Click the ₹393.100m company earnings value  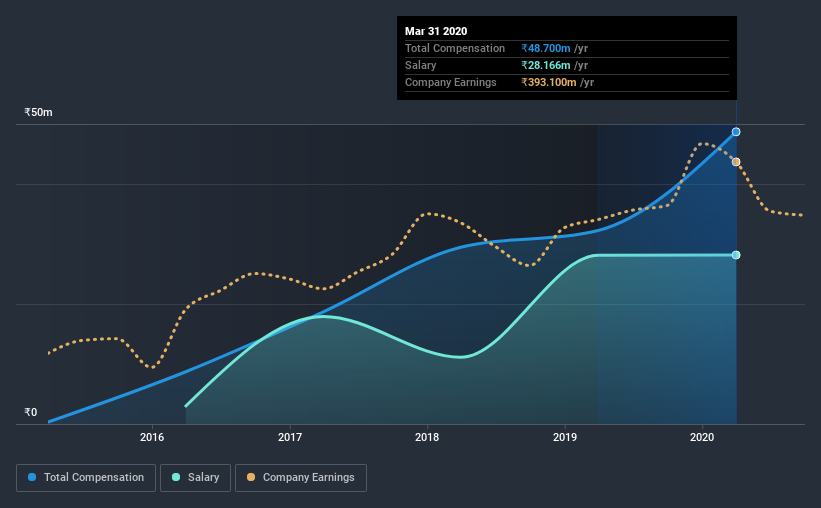pos(549,82)
